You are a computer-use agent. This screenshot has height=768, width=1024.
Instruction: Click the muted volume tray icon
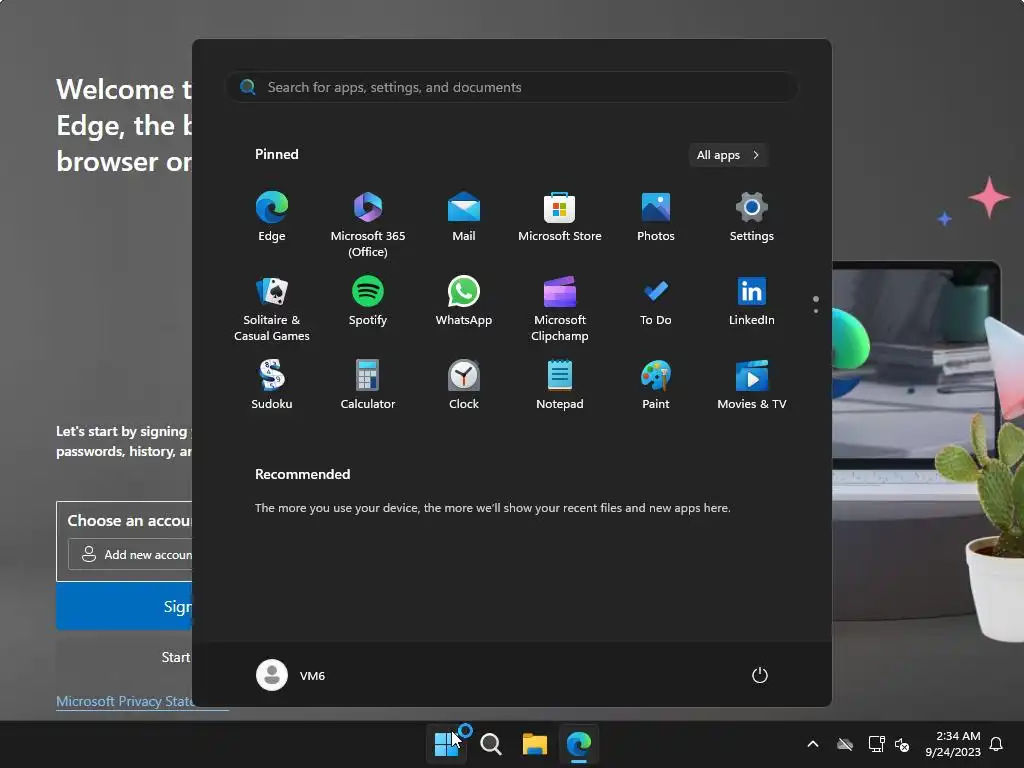tap(902, 744)
